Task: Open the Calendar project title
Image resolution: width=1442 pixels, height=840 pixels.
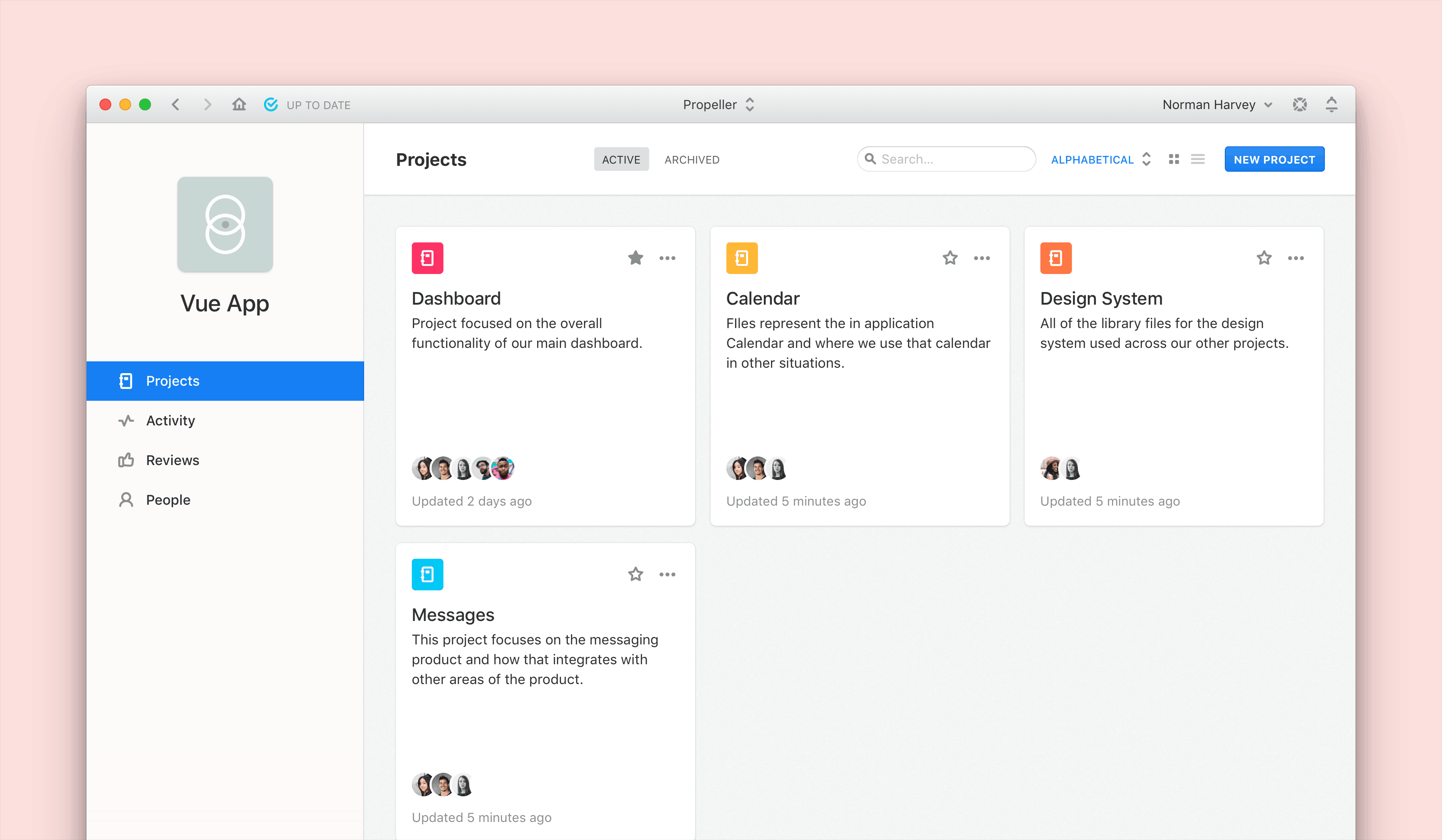Action: pyautogui.click(x=763, y=299)
